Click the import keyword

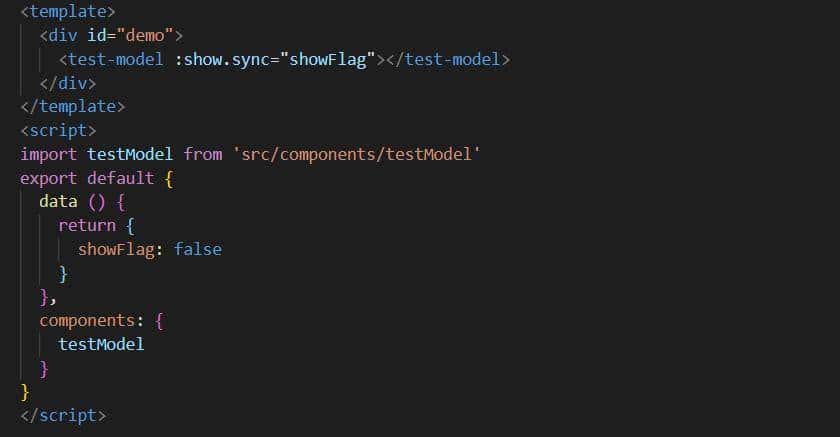pyautogui.click(x=48, y=154)
